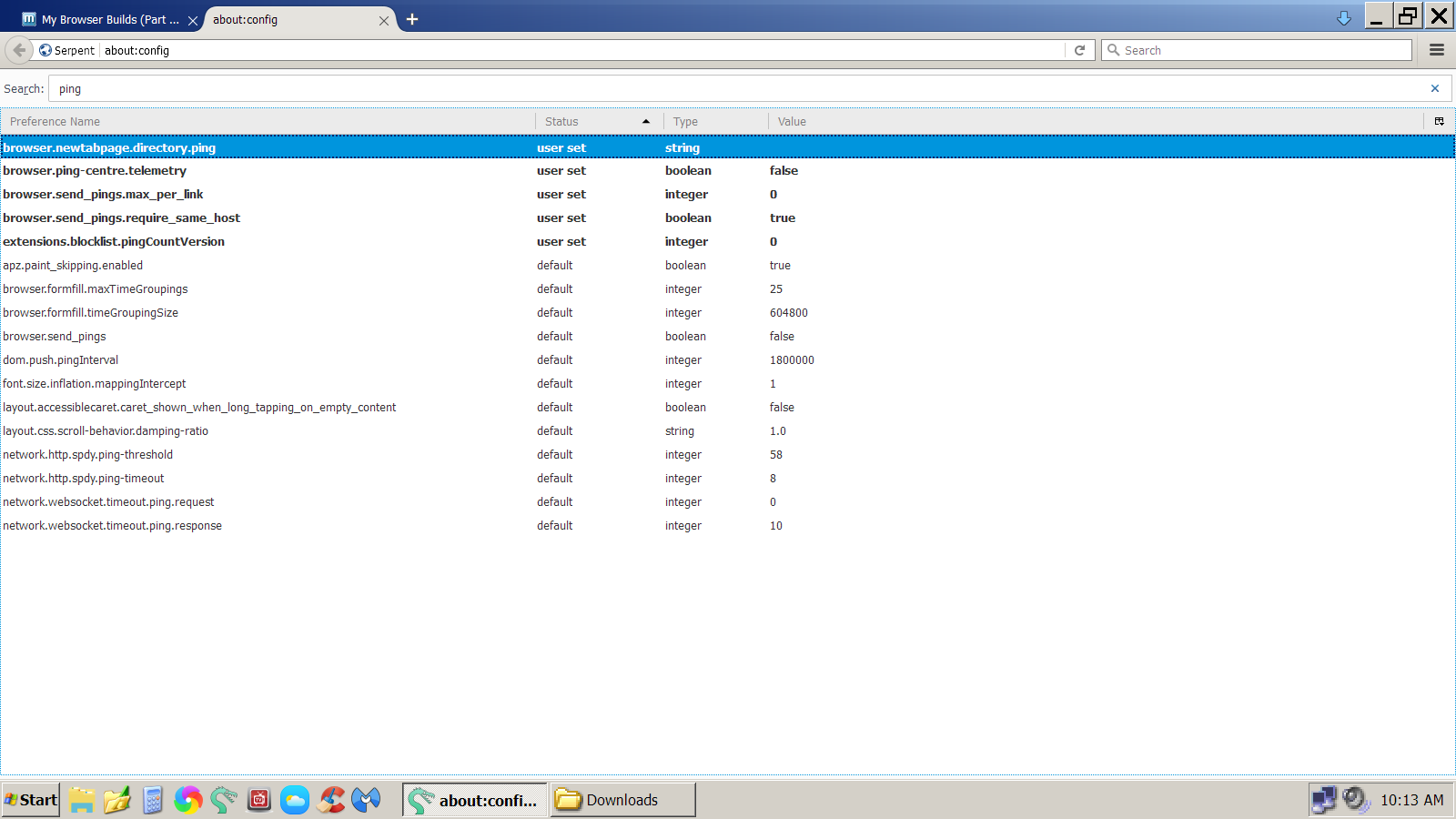Click the volume tray icon
The height and width of the screenshot is (819, 1456).
[x=1356, y=800]
